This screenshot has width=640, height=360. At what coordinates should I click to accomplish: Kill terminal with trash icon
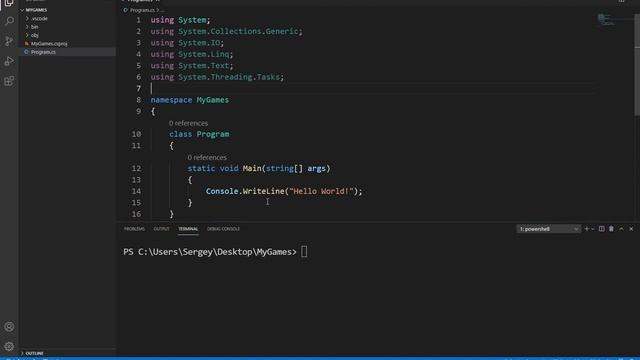click(x=611, y=229)
